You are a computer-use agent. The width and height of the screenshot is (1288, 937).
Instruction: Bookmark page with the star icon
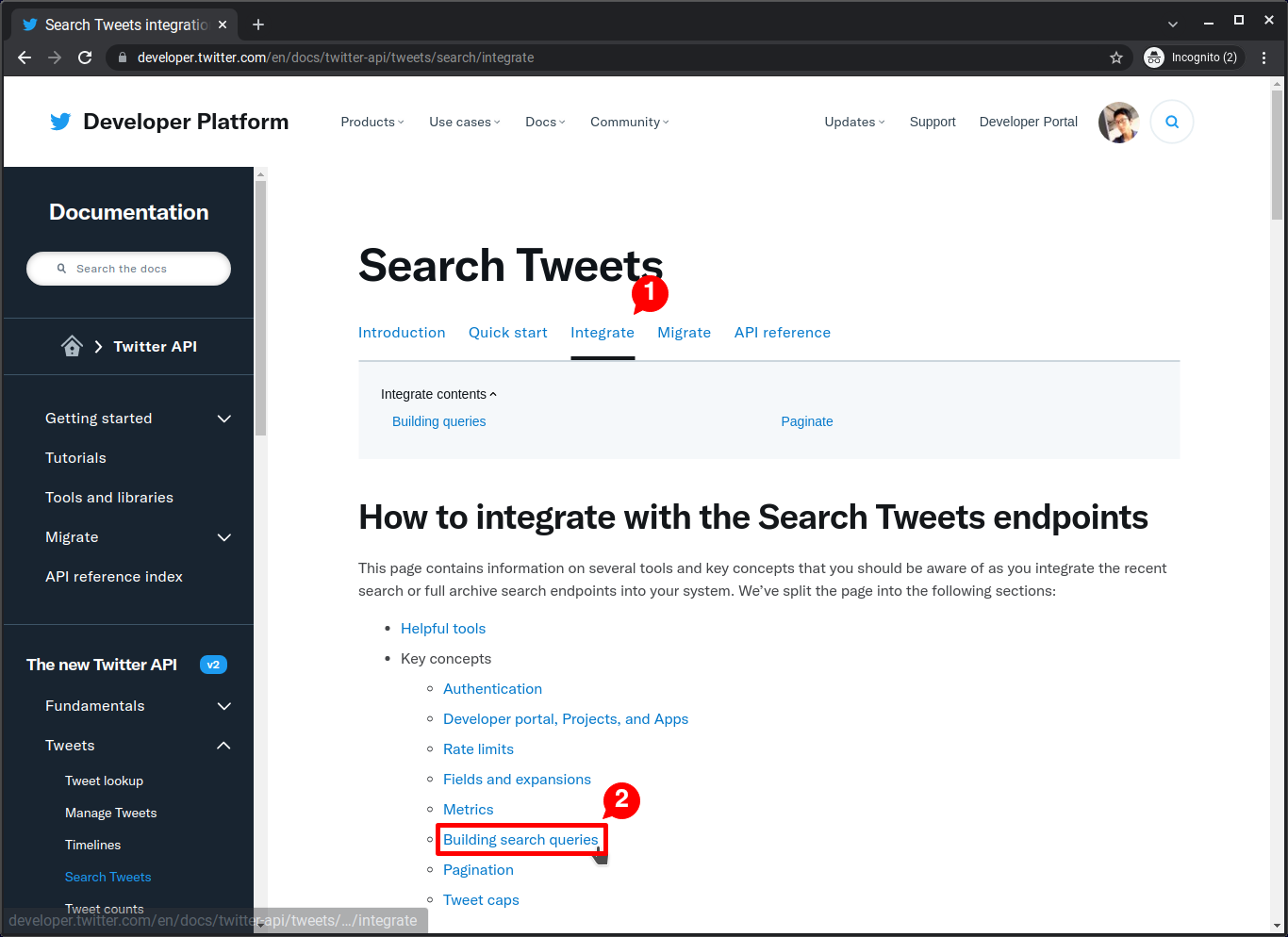pos(1116,58)
